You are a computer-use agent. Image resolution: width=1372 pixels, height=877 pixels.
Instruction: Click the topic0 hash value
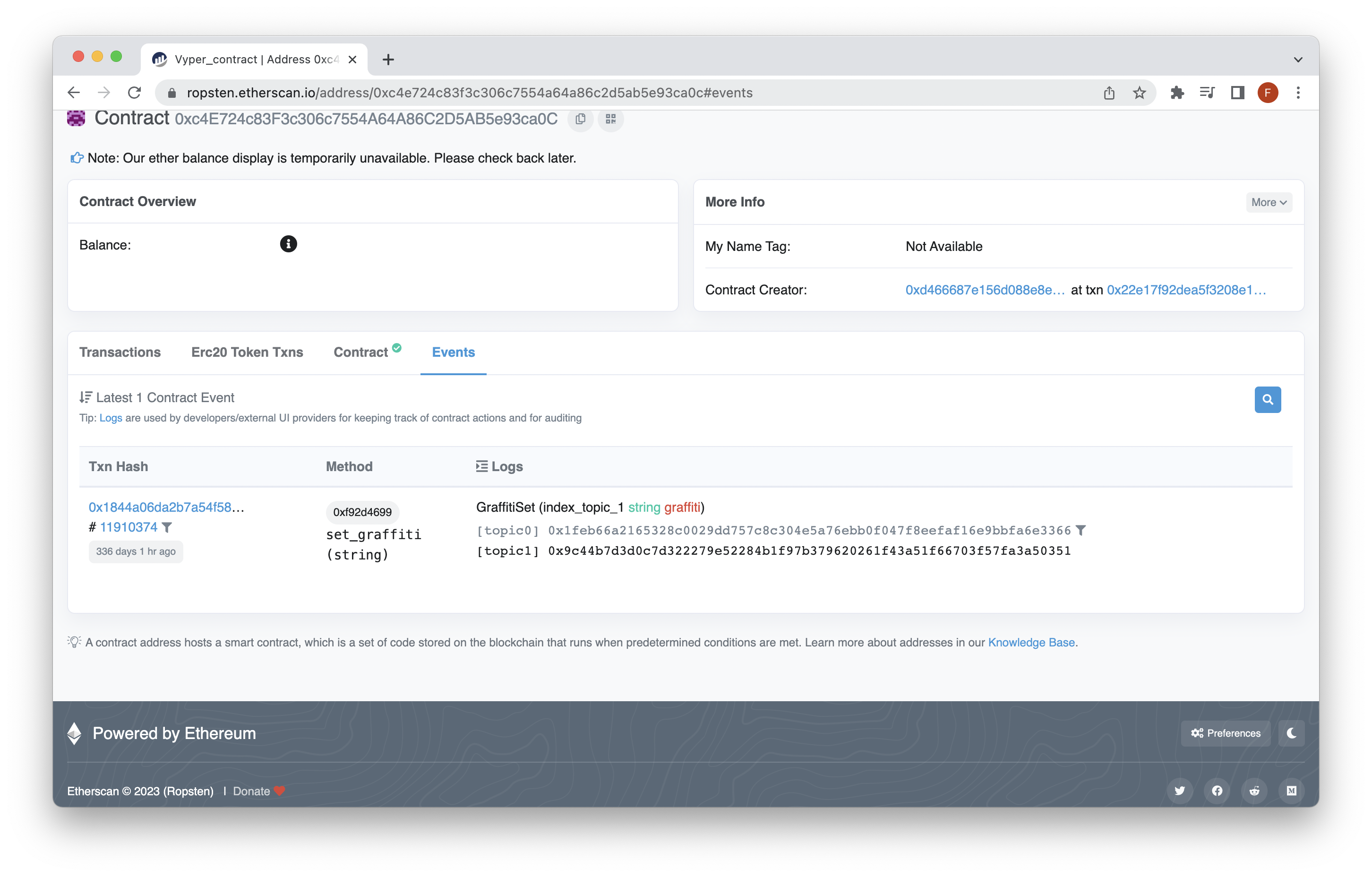(x=810, y=531)
